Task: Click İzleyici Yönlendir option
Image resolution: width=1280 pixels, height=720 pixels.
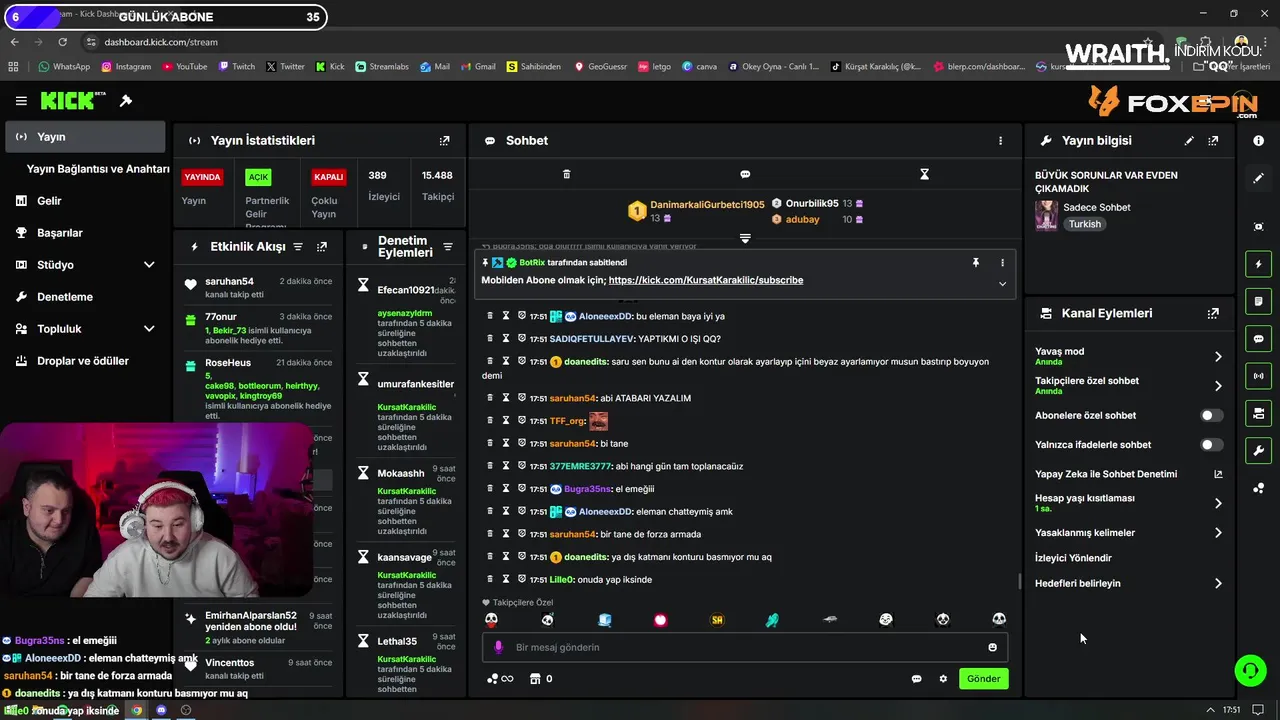Action: (1073, 558)
